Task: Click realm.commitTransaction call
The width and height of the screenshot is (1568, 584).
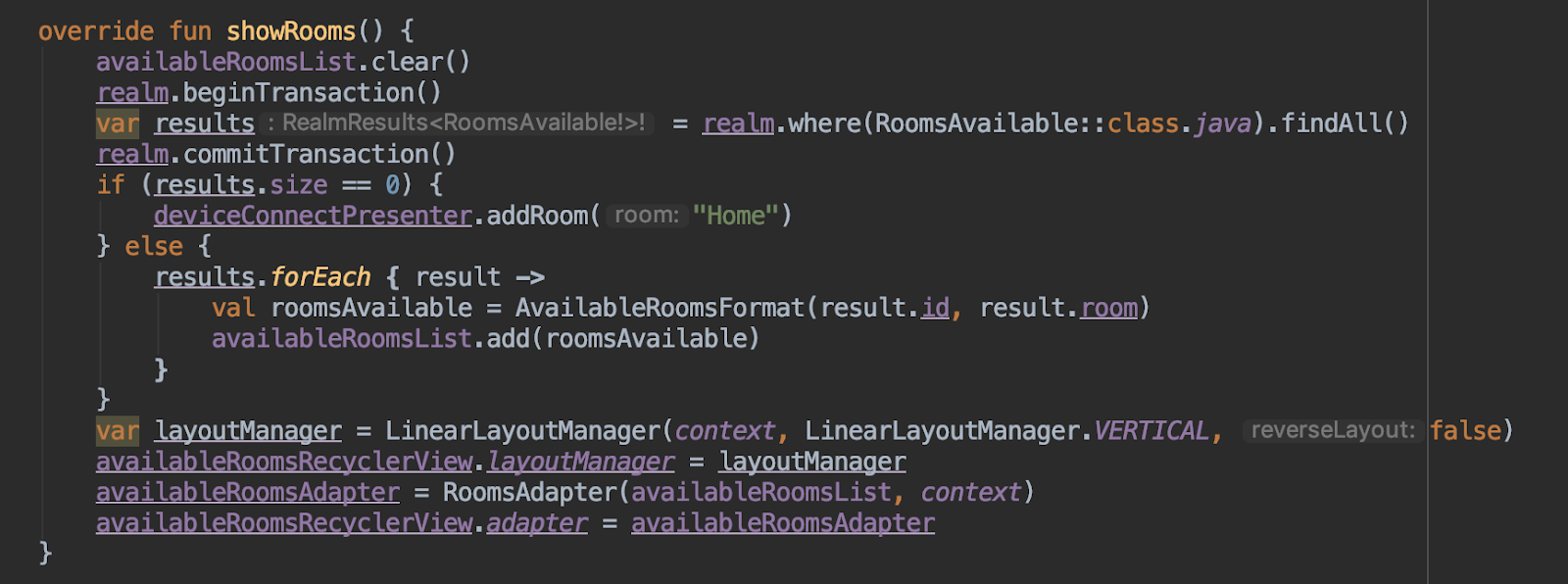Action: pyautogui.click(x=276, y=154)
